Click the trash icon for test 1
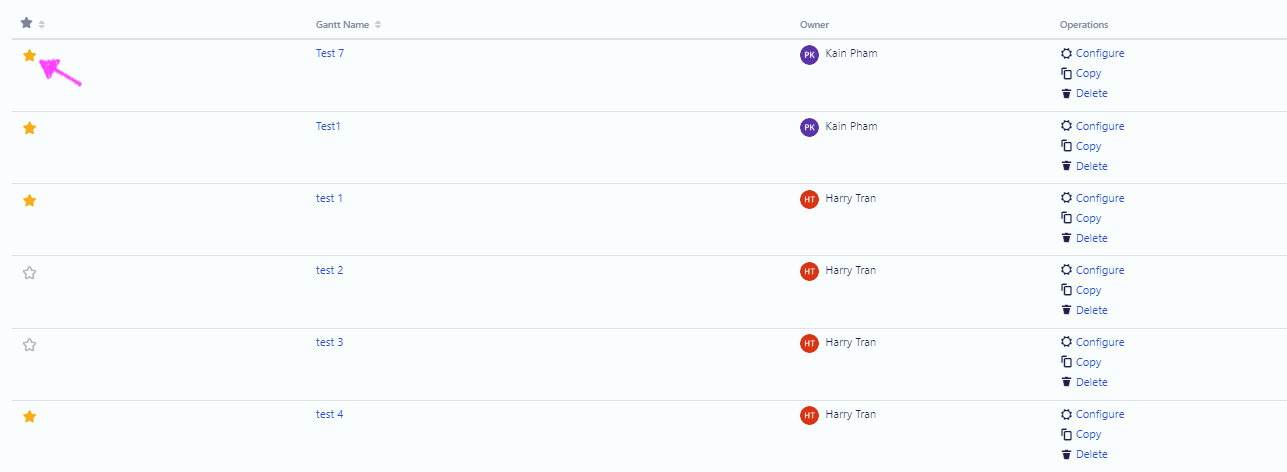 (x=1066, y=238)
